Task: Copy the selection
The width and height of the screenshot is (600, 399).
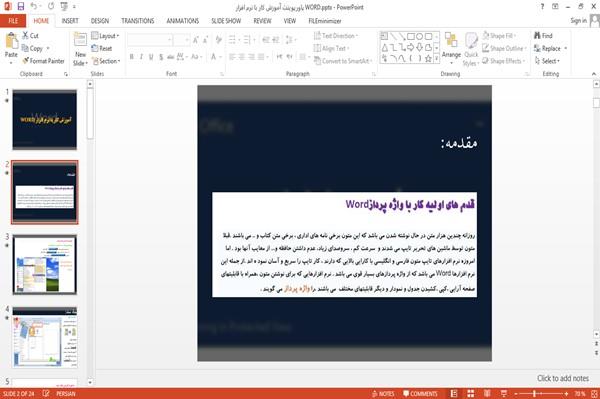Action: click(33, 48)
